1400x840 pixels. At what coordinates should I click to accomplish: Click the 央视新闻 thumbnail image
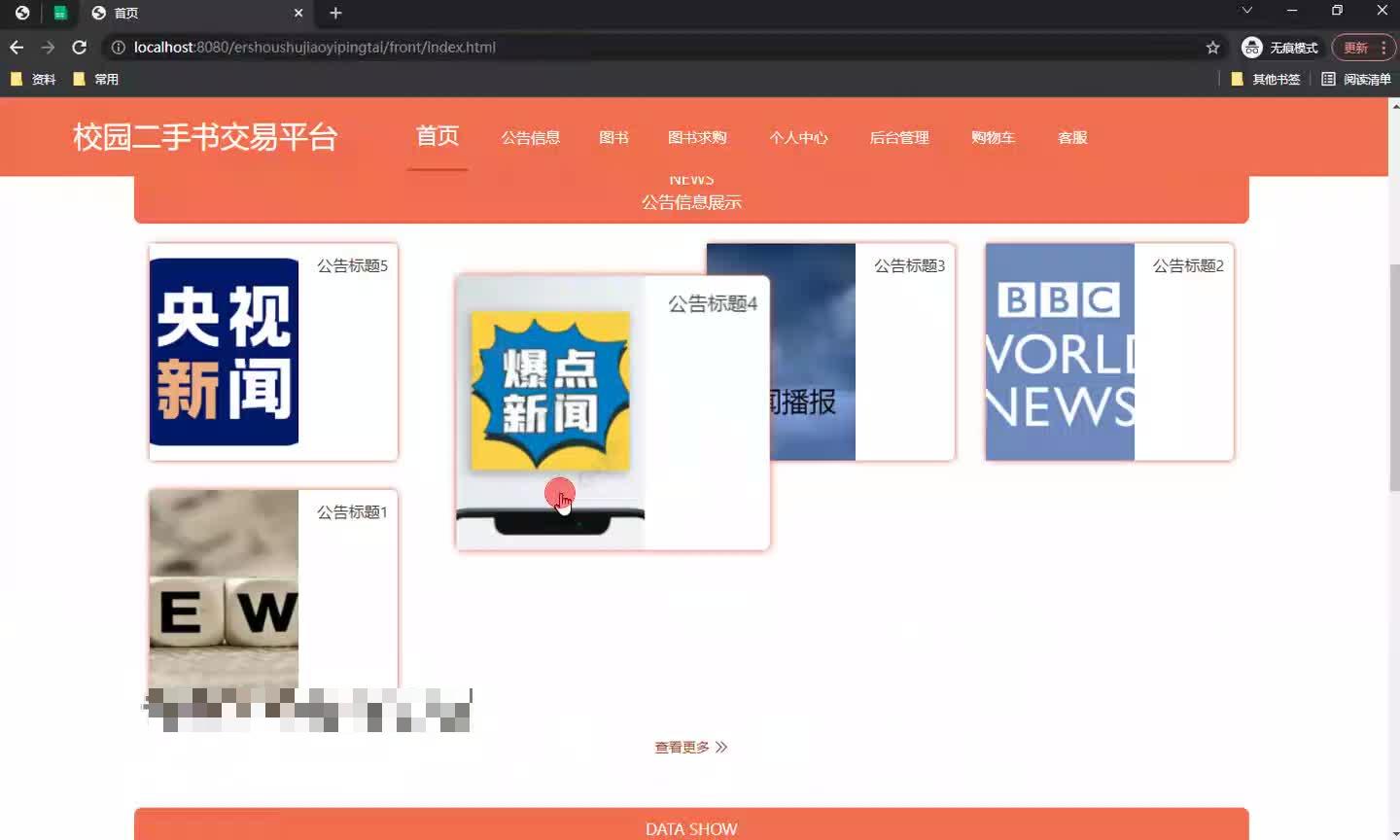[x=224, y=352]
